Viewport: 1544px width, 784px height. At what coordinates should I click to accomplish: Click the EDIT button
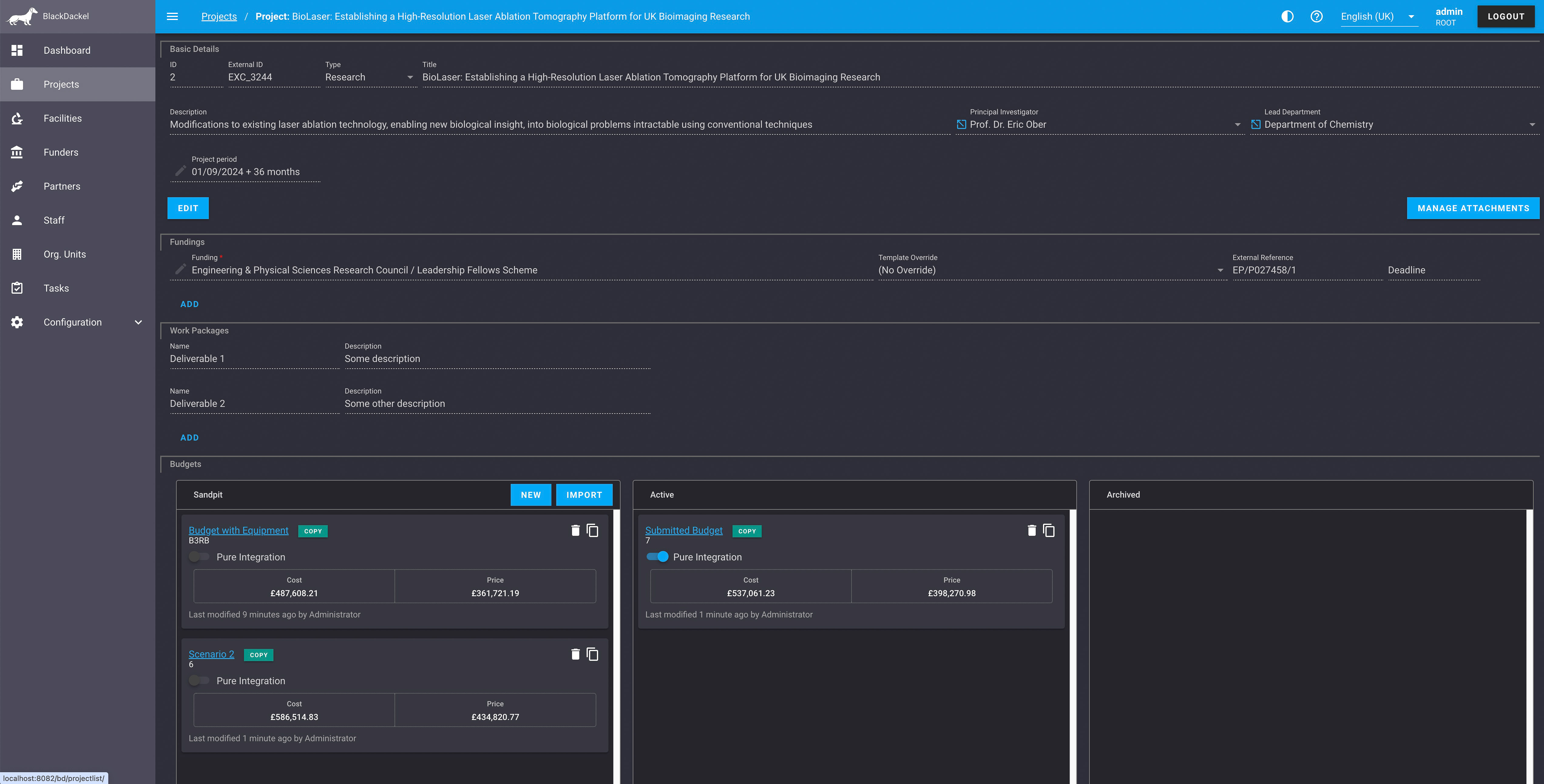188,208
